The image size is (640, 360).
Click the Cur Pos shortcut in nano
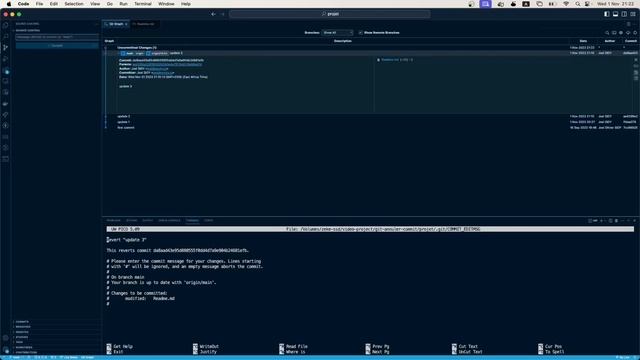point(551,347)
